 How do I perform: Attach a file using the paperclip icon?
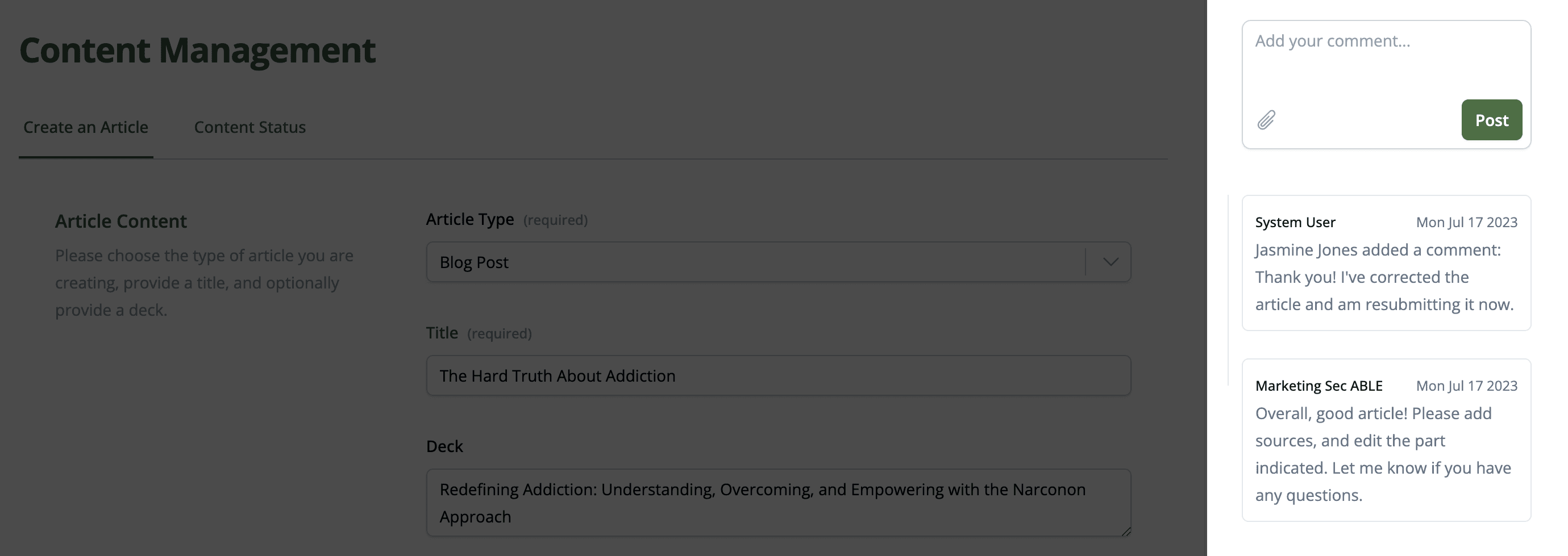tap(1266, 120)
